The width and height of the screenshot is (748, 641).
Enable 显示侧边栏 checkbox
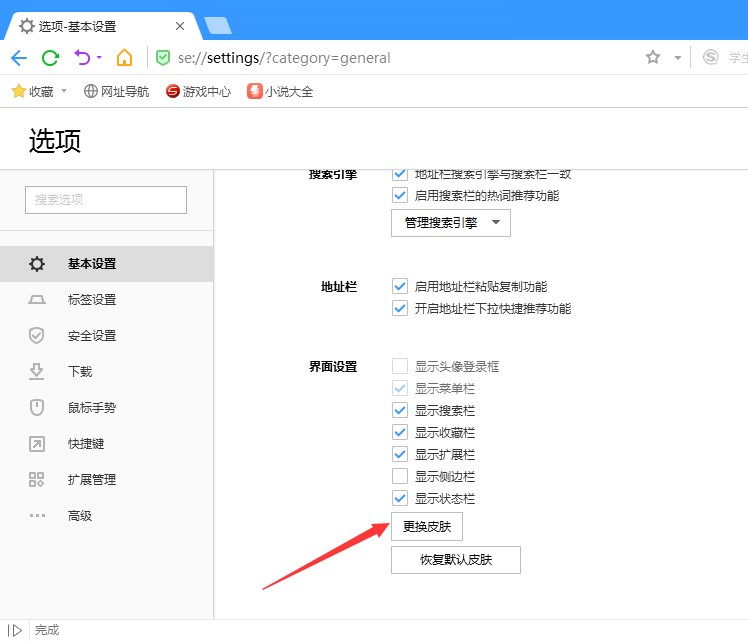coord(400,476)
